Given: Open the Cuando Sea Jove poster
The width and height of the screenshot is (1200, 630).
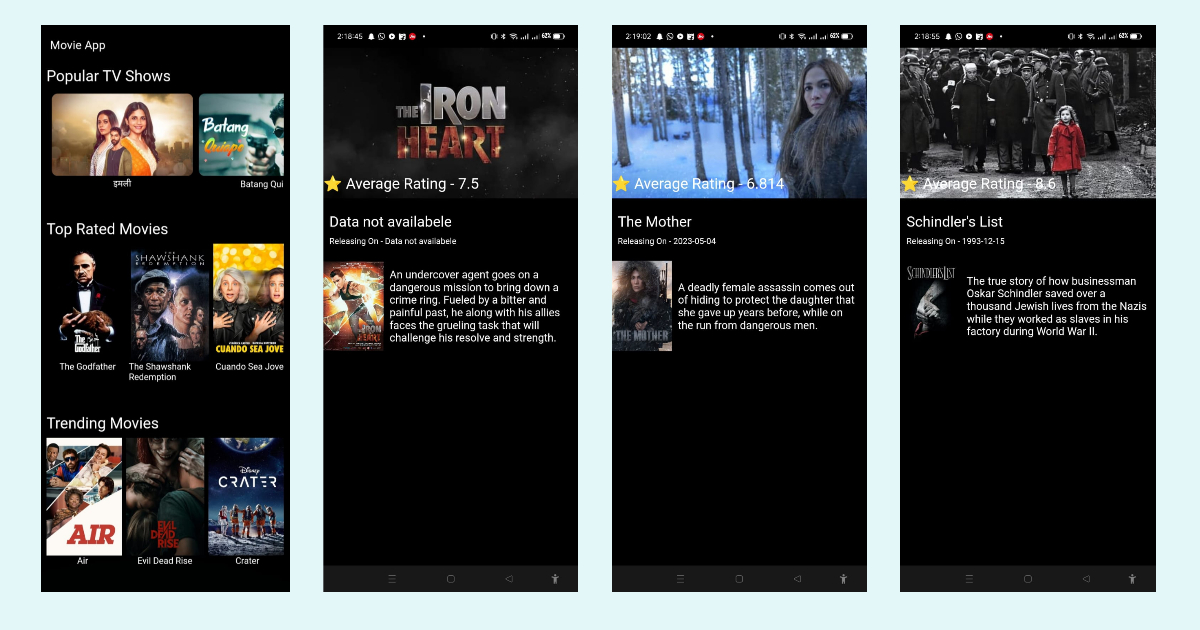Looking at the screenshot, I should point(248,300).
